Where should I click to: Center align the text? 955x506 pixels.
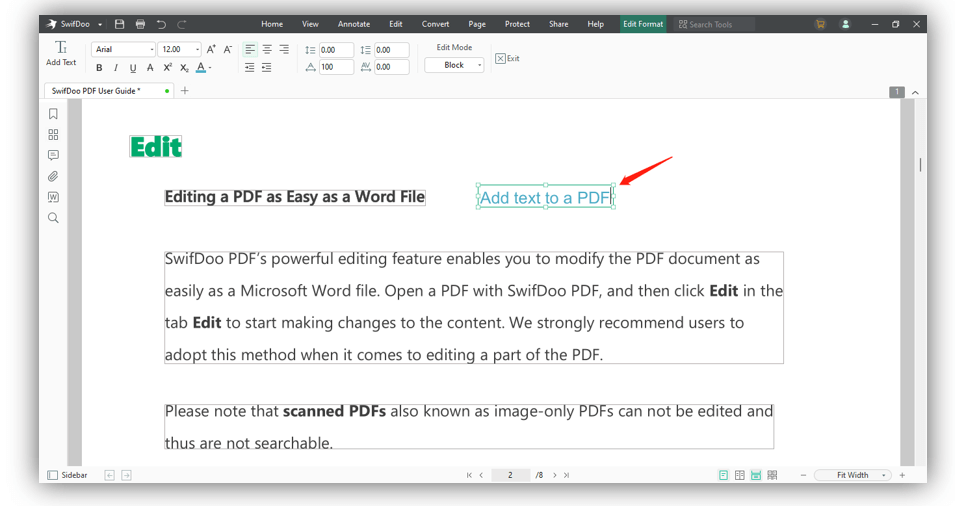tap(267, 49)
